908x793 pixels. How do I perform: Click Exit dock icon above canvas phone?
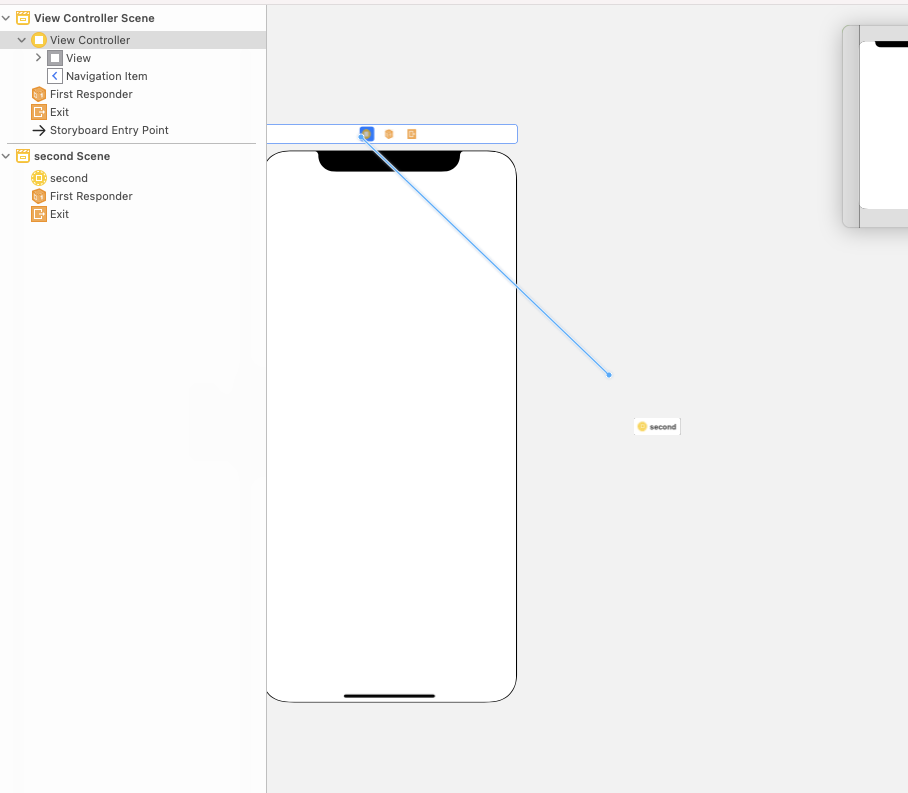coord(412,134)
